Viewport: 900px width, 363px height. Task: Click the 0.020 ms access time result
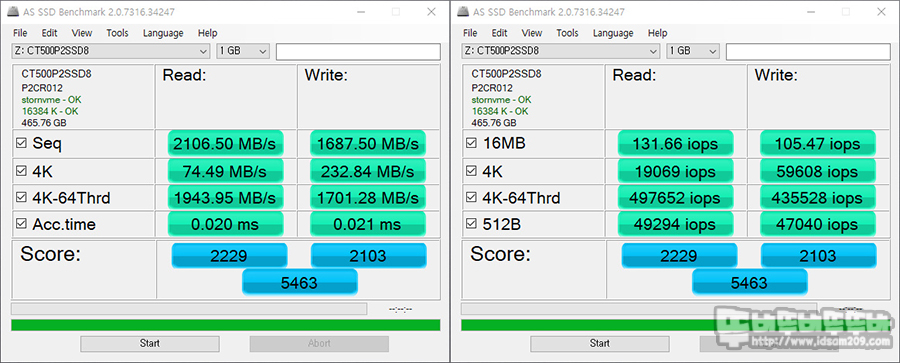coord(226,224)
